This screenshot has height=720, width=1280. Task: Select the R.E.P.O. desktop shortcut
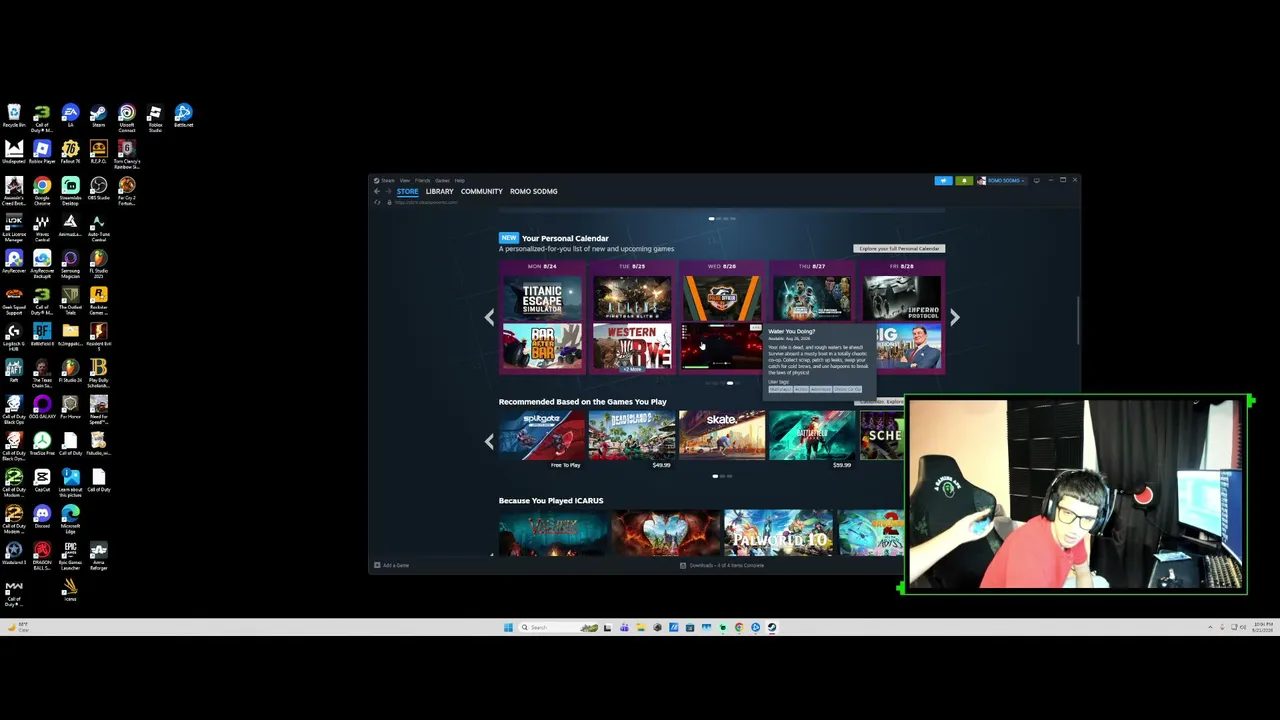pyautogui.click(x=98, y=152)
